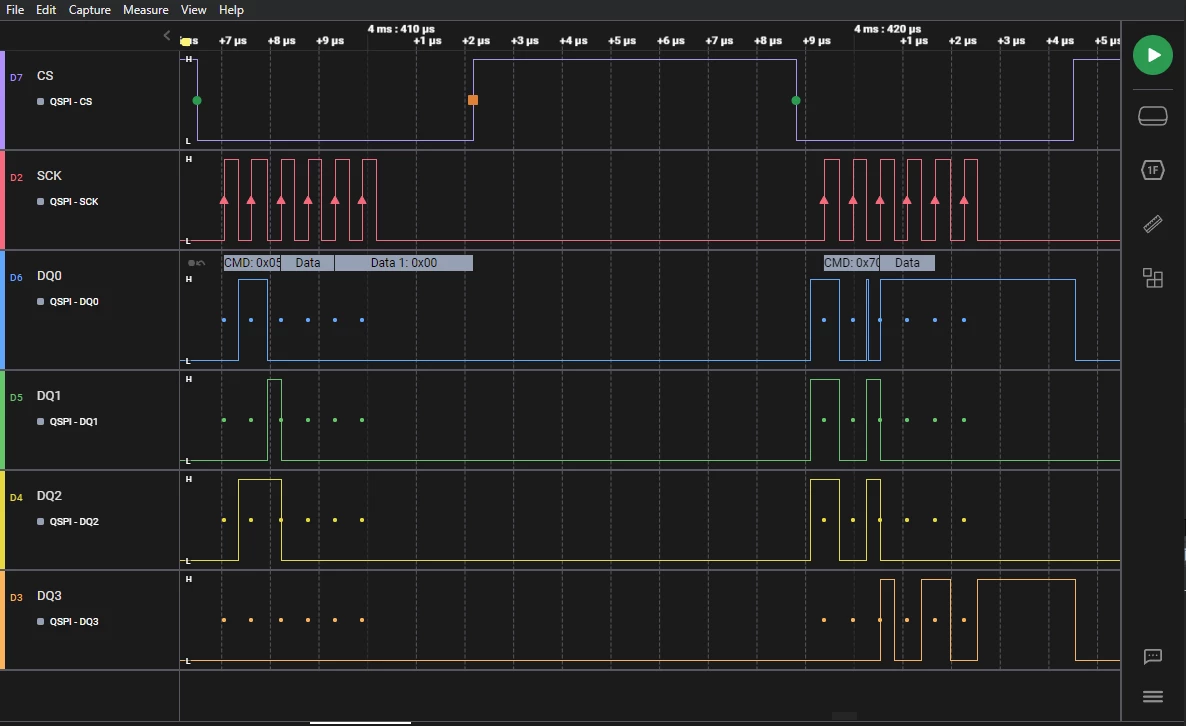Toggle the QSPI - CS analyzer label square
This screenshot has height=726, width=1186.
[x=41, y=101]
